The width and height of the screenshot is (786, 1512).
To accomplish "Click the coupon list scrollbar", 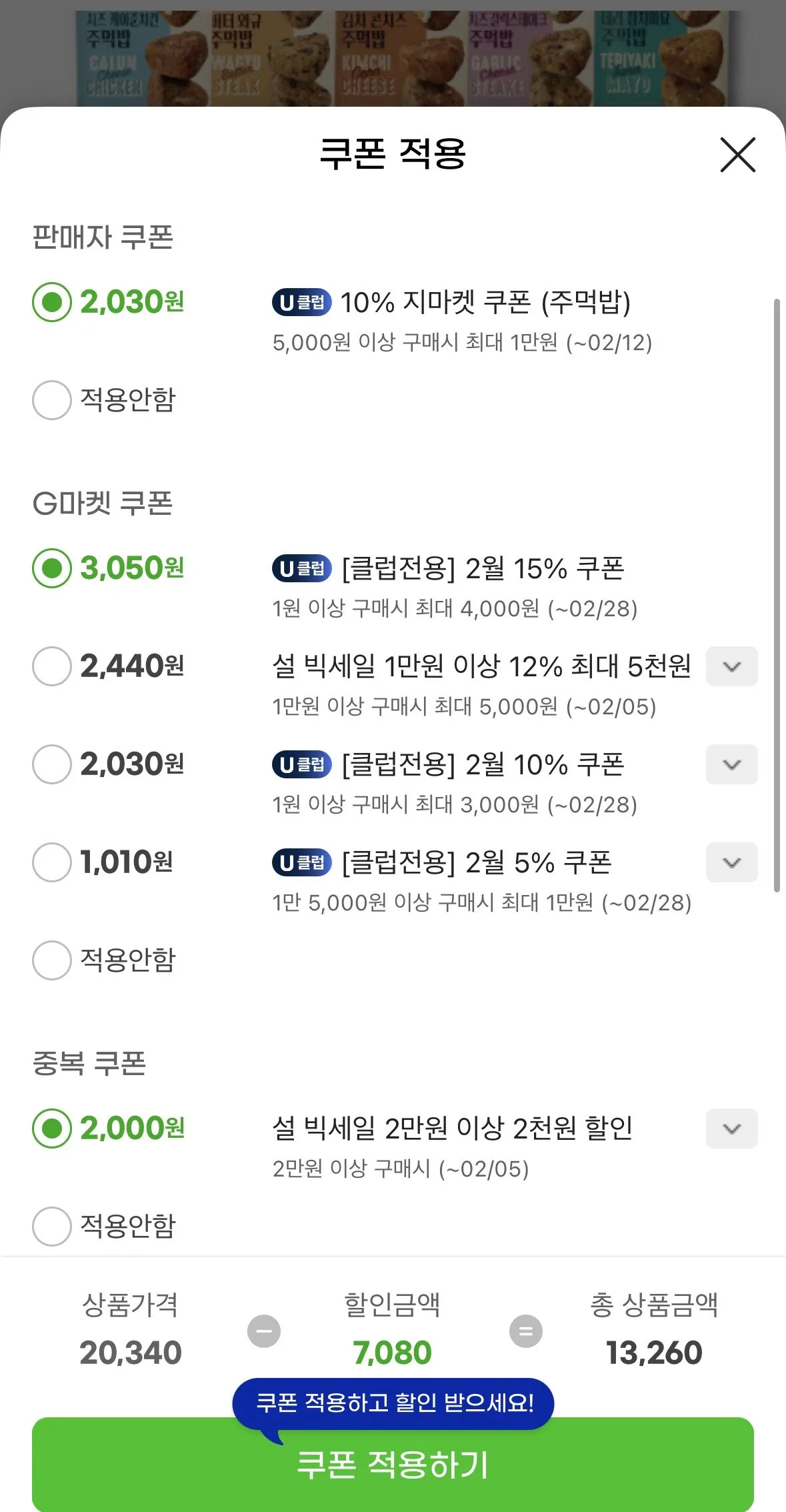I will [776, 595].
